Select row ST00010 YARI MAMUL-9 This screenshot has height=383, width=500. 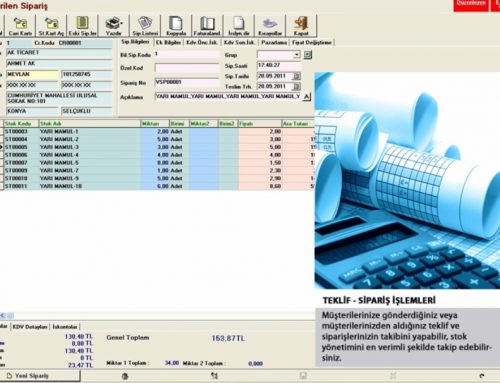click(158, 178)
